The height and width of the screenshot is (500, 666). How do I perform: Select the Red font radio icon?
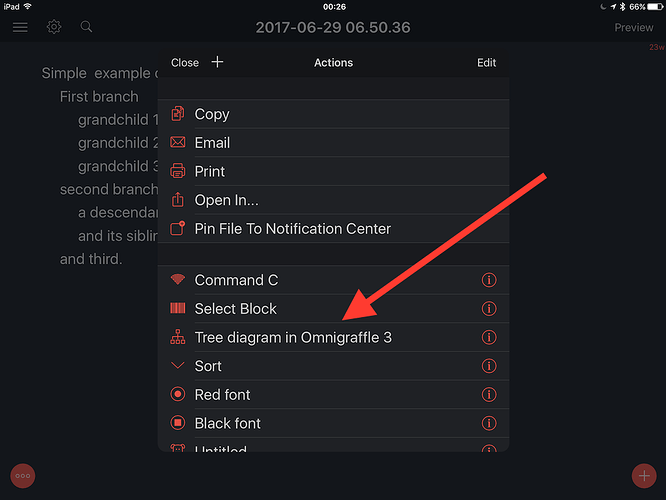[x=178, y=394]
